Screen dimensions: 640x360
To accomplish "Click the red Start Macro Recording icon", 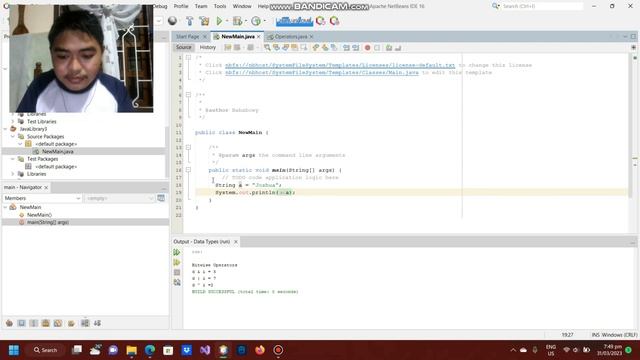I will [367, 48].
